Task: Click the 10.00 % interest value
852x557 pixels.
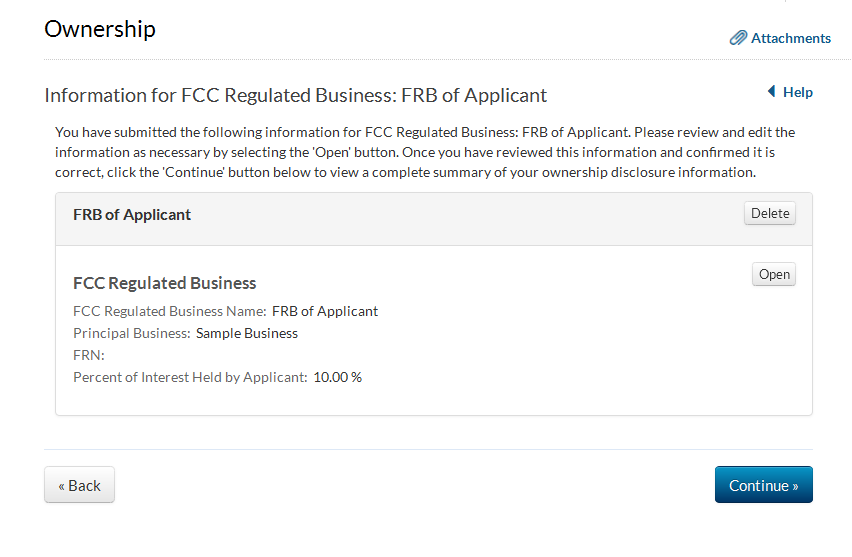Action: coord(337,377)
